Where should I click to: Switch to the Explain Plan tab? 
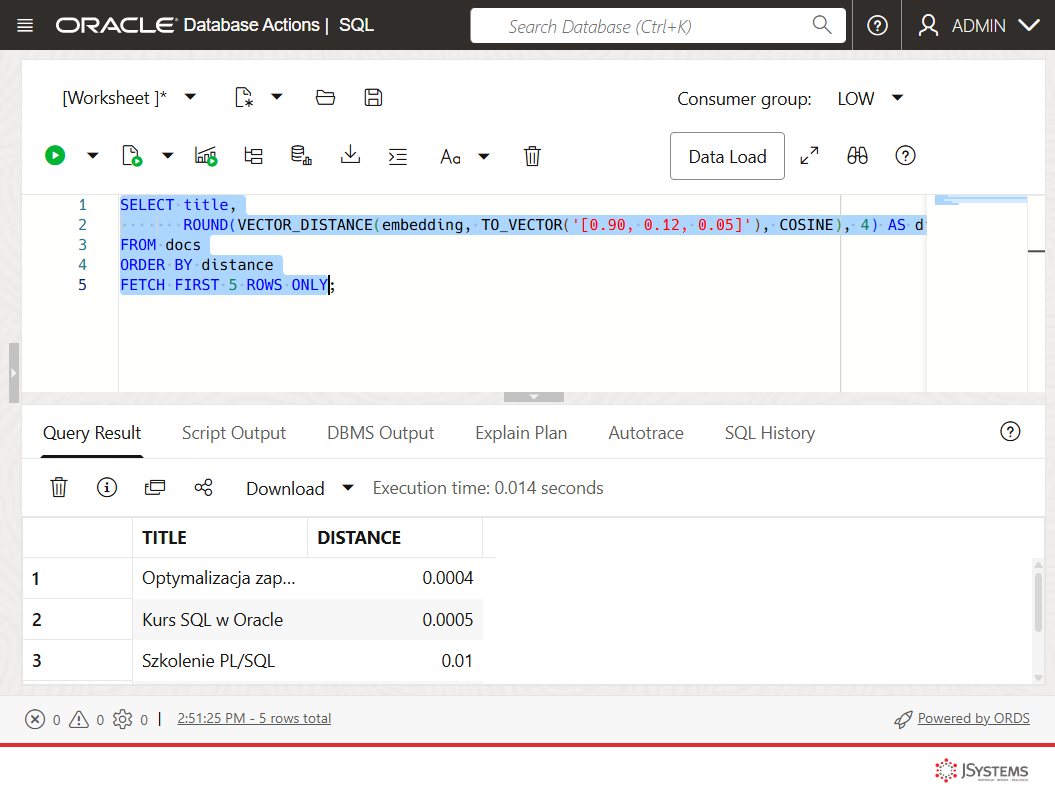[521, 433]
